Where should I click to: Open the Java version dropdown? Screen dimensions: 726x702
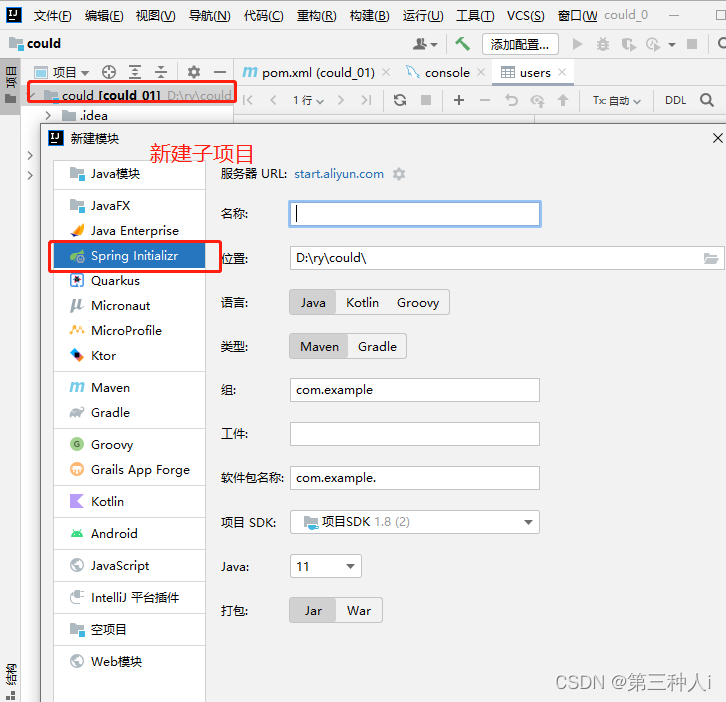pos(325,566)
